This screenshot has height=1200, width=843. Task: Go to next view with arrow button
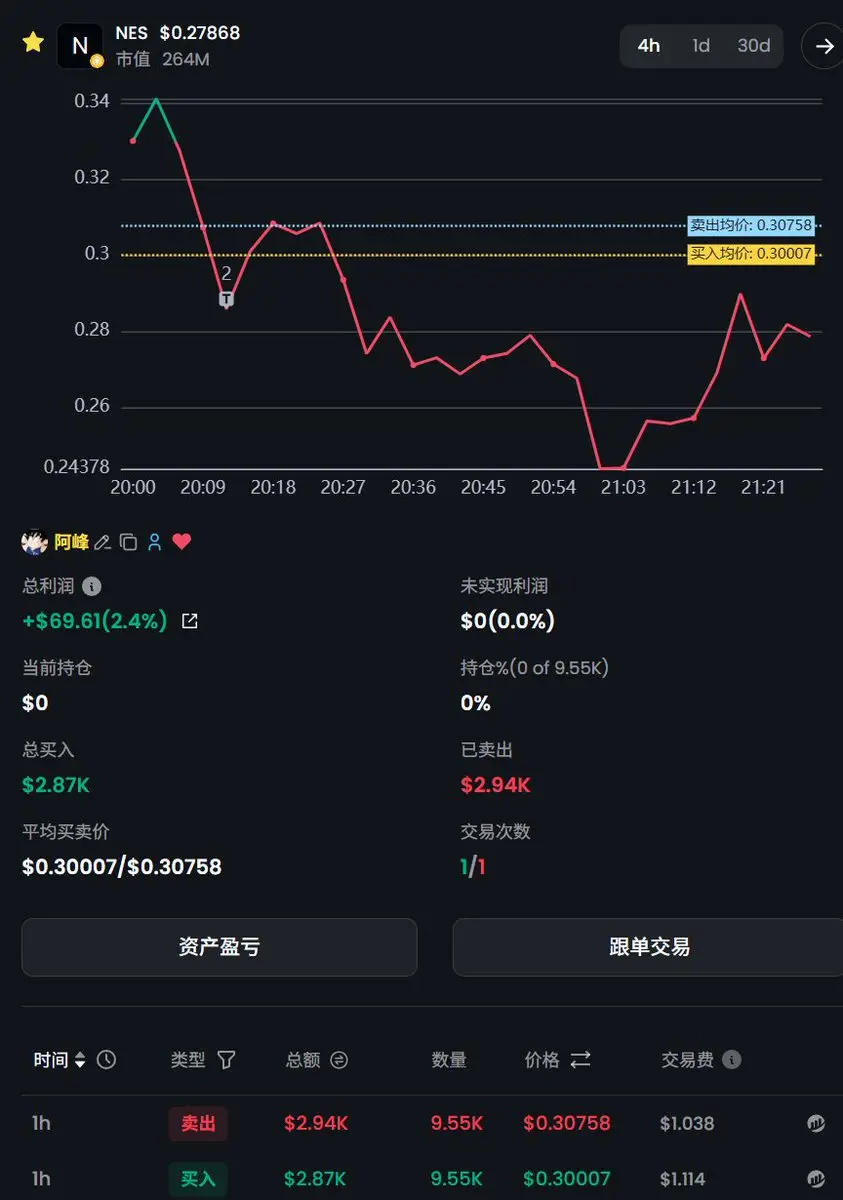pos(824,46)
